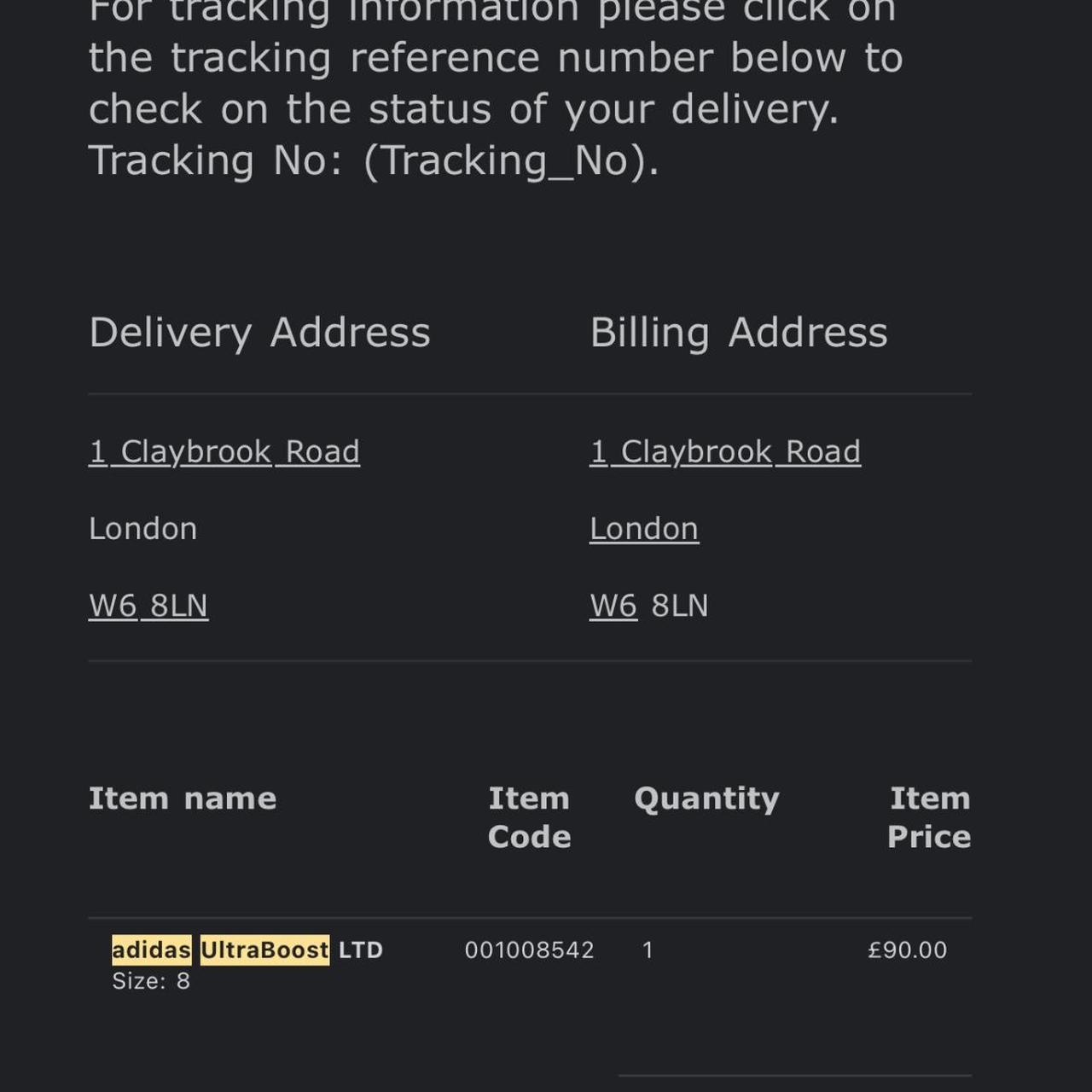The image size is (1092, 1092).
Task: Click the Size: 8 text
Action: point(151,981)
